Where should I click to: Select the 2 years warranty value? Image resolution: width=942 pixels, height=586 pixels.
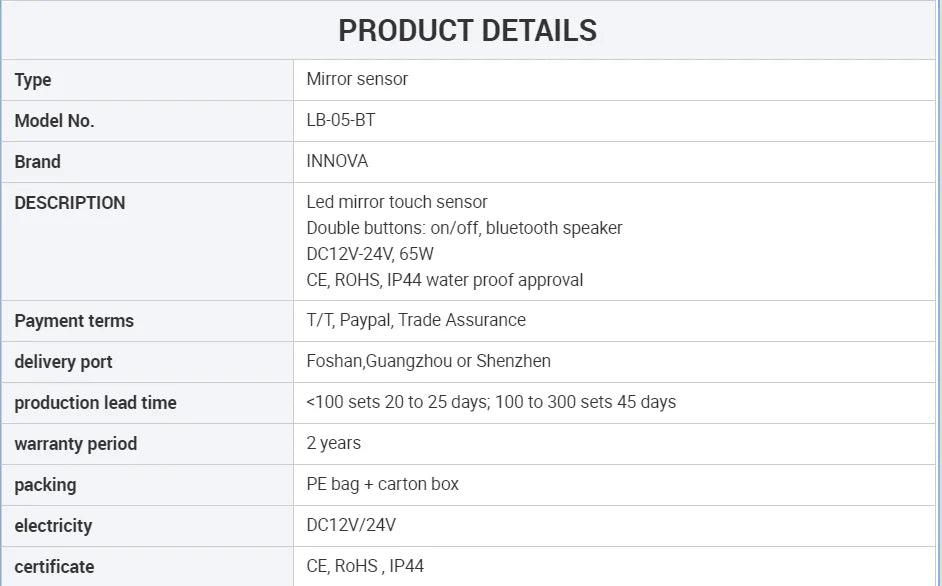334,443
